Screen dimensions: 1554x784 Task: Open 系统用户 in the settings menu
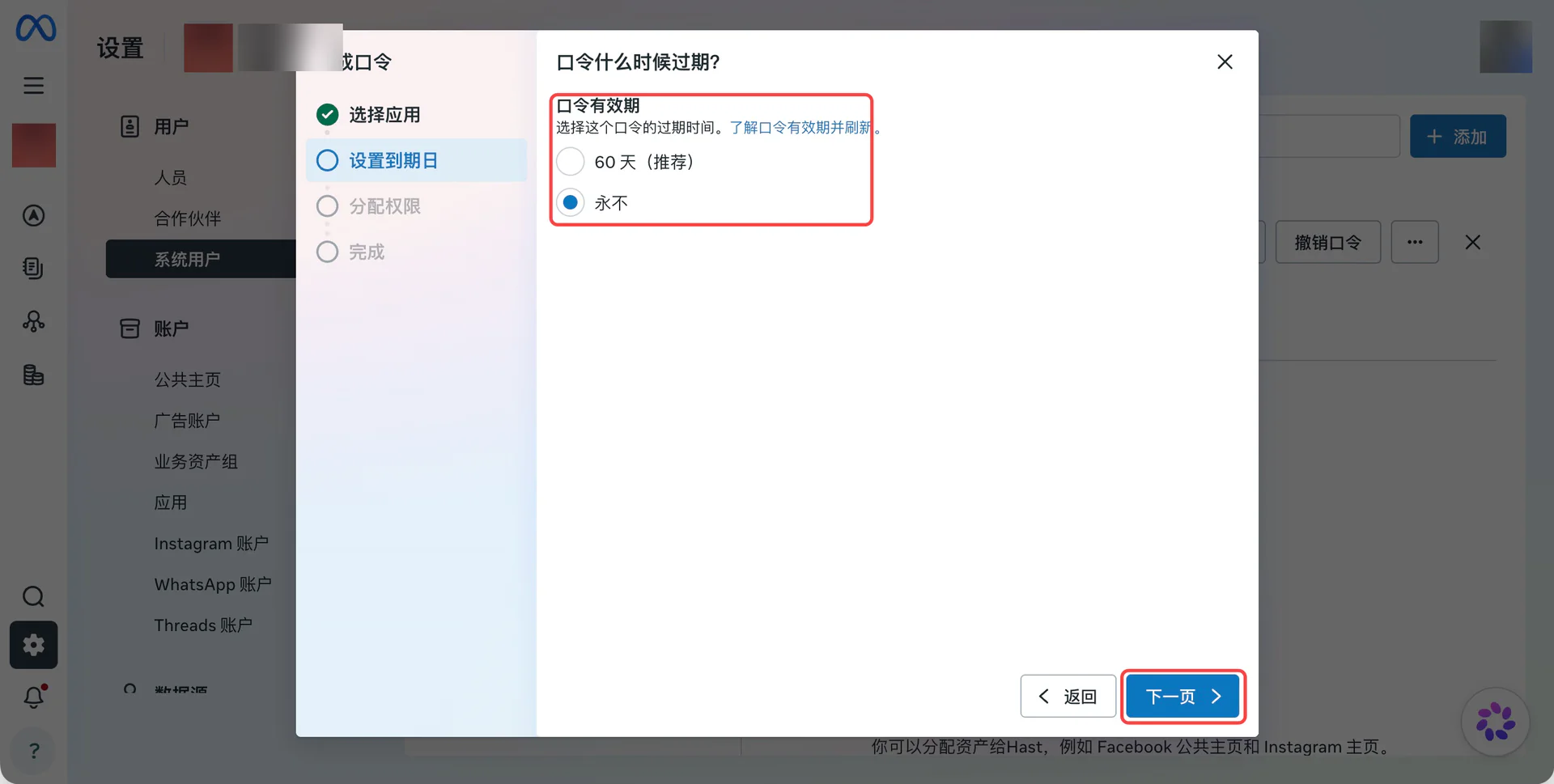201,259
